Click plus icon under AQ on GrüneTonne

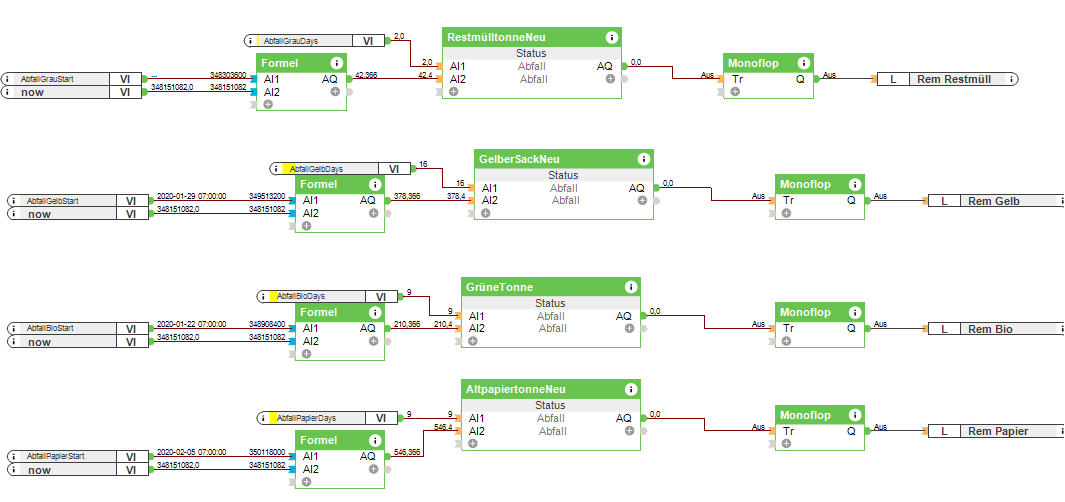pyautogui.click(x=629, y=329)
